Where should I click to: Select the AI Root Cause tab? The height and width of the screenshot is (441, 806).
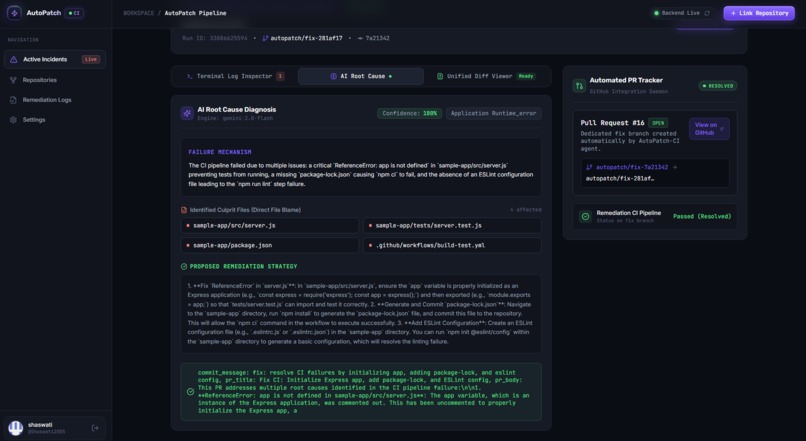(361, 76)
